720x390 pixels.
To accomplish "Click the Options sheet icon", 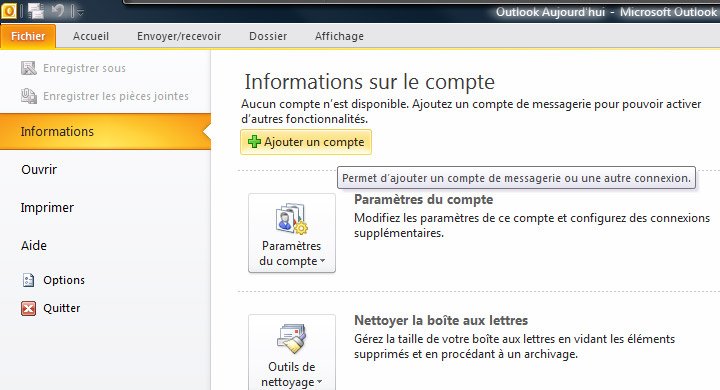I will pyautogui.click(x=28, y=280).
